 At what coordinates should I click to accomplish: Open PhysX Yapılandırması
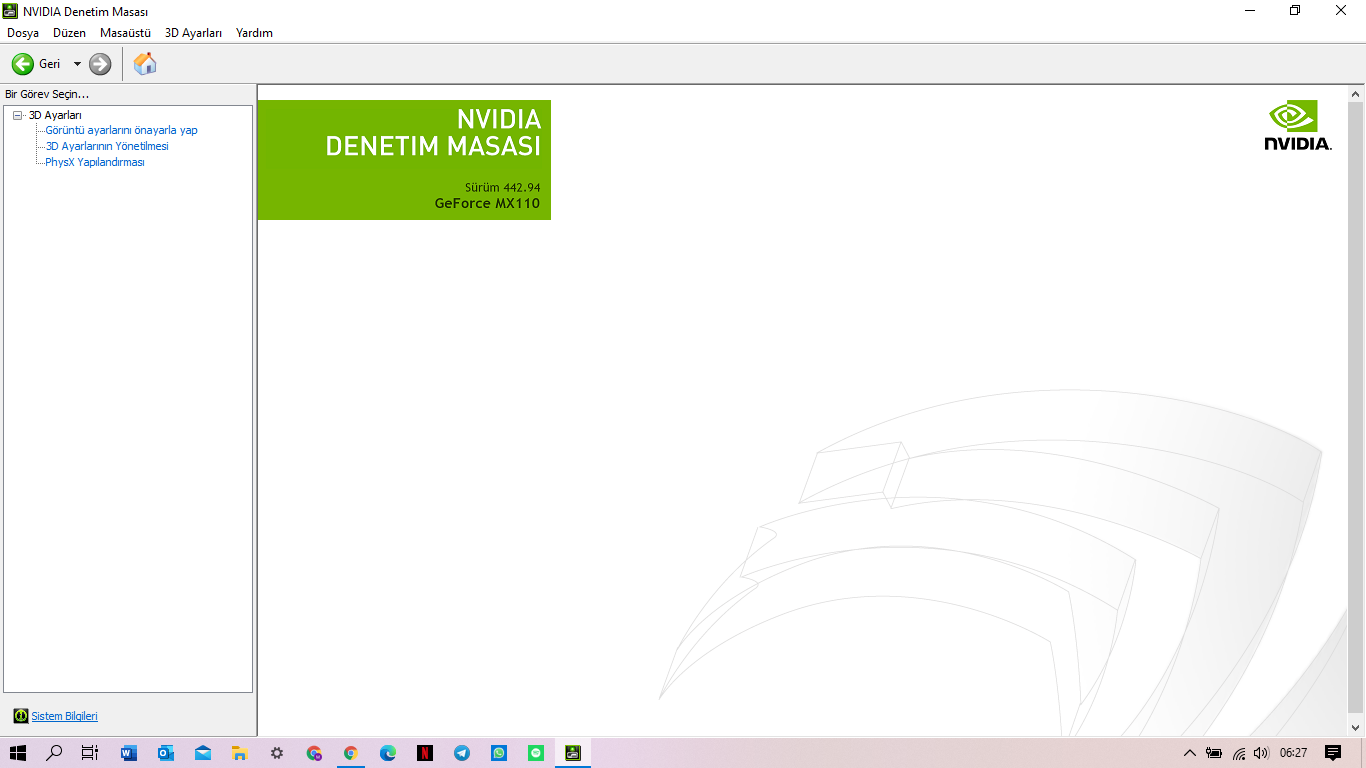(x=95, y=162)
